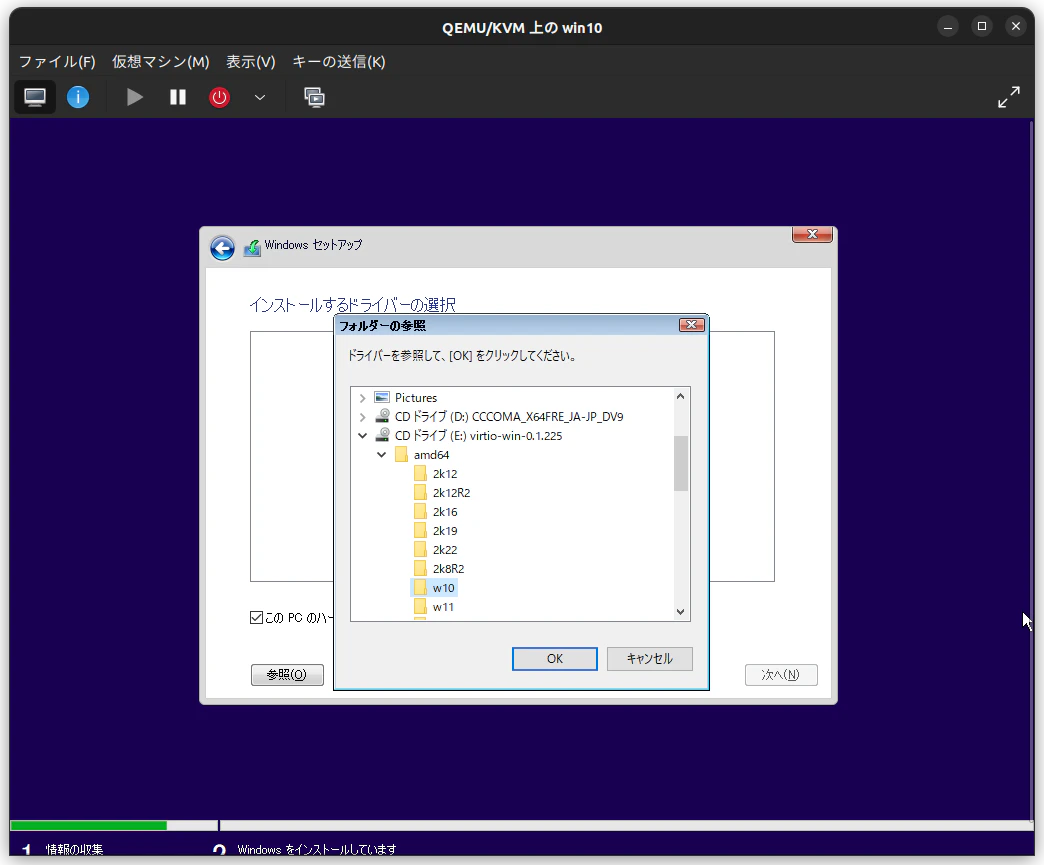1044x865 pixels.
Task: Maximize the QEMU/KVM win10 window
Action: pos(981,26)
